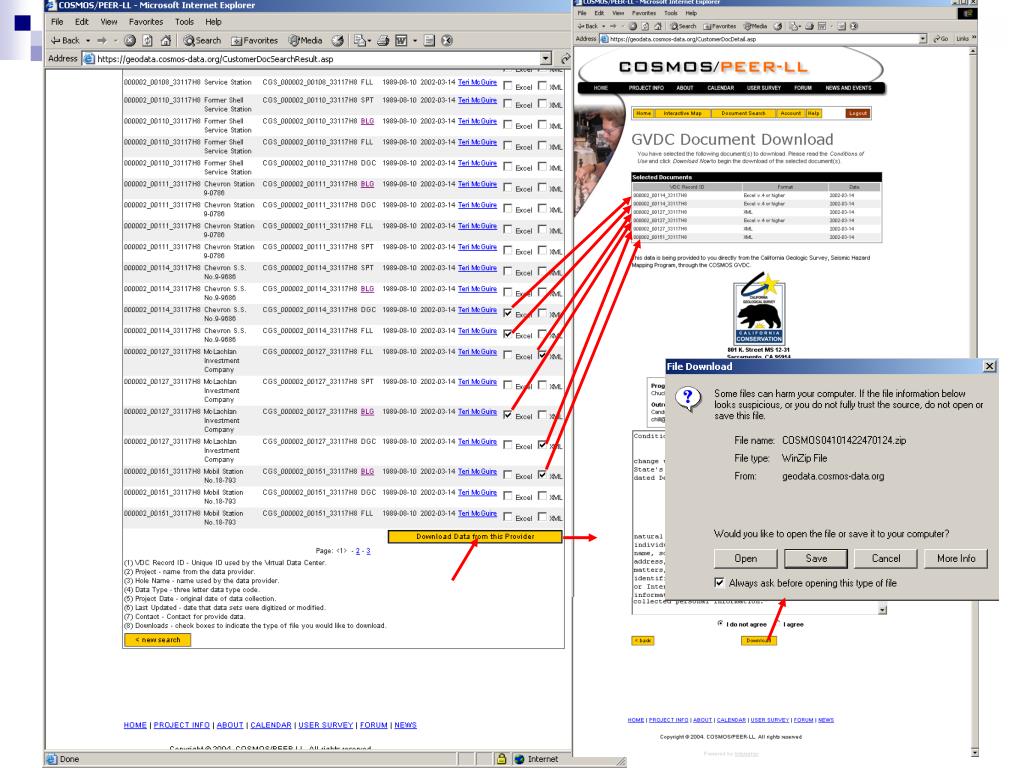
Task: Click the Messenger icon in the left browser toolbar
Action: coord(447,40)
